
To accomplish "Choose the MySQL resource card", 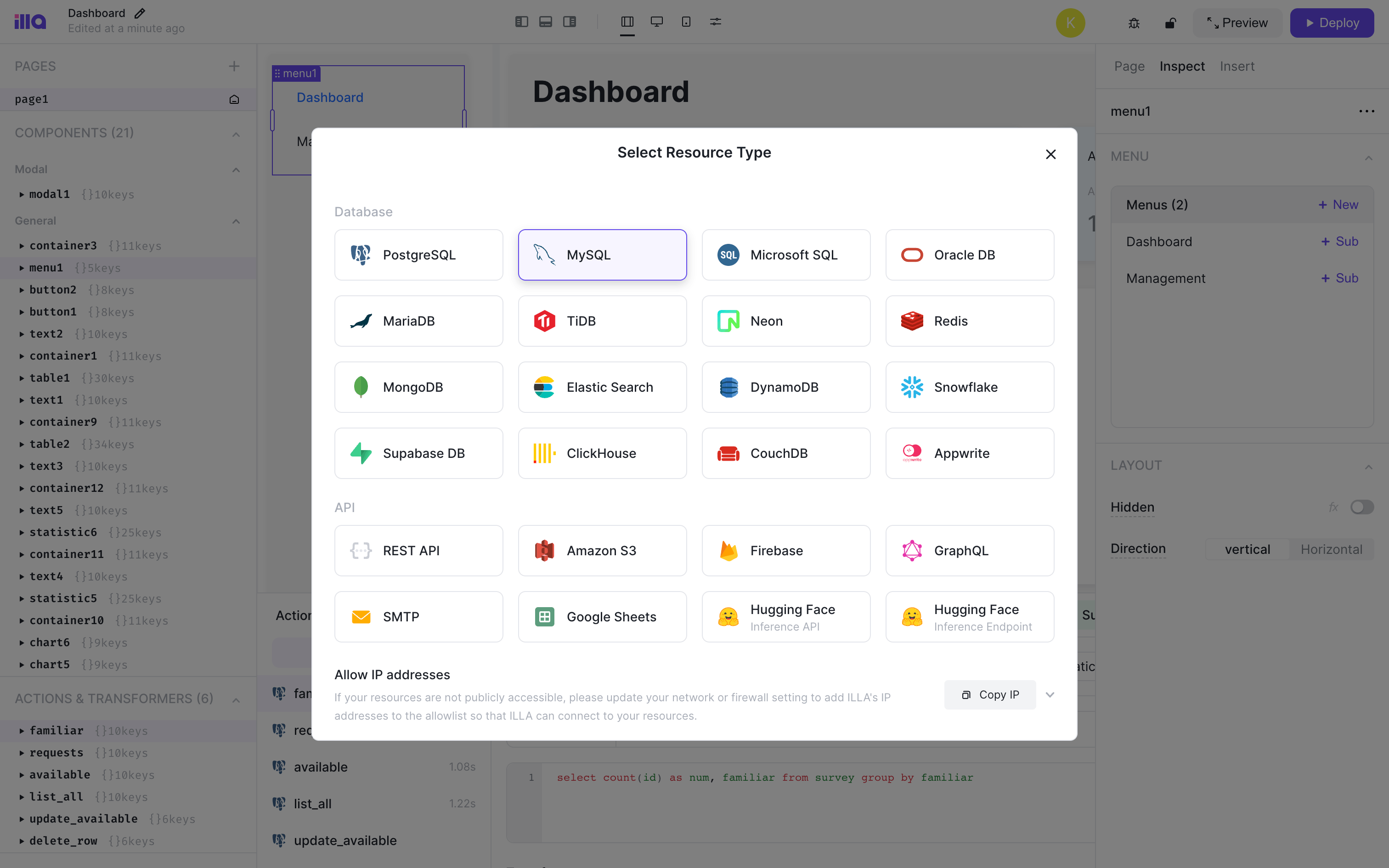I will pyautogui.click(x=602, y=255).
